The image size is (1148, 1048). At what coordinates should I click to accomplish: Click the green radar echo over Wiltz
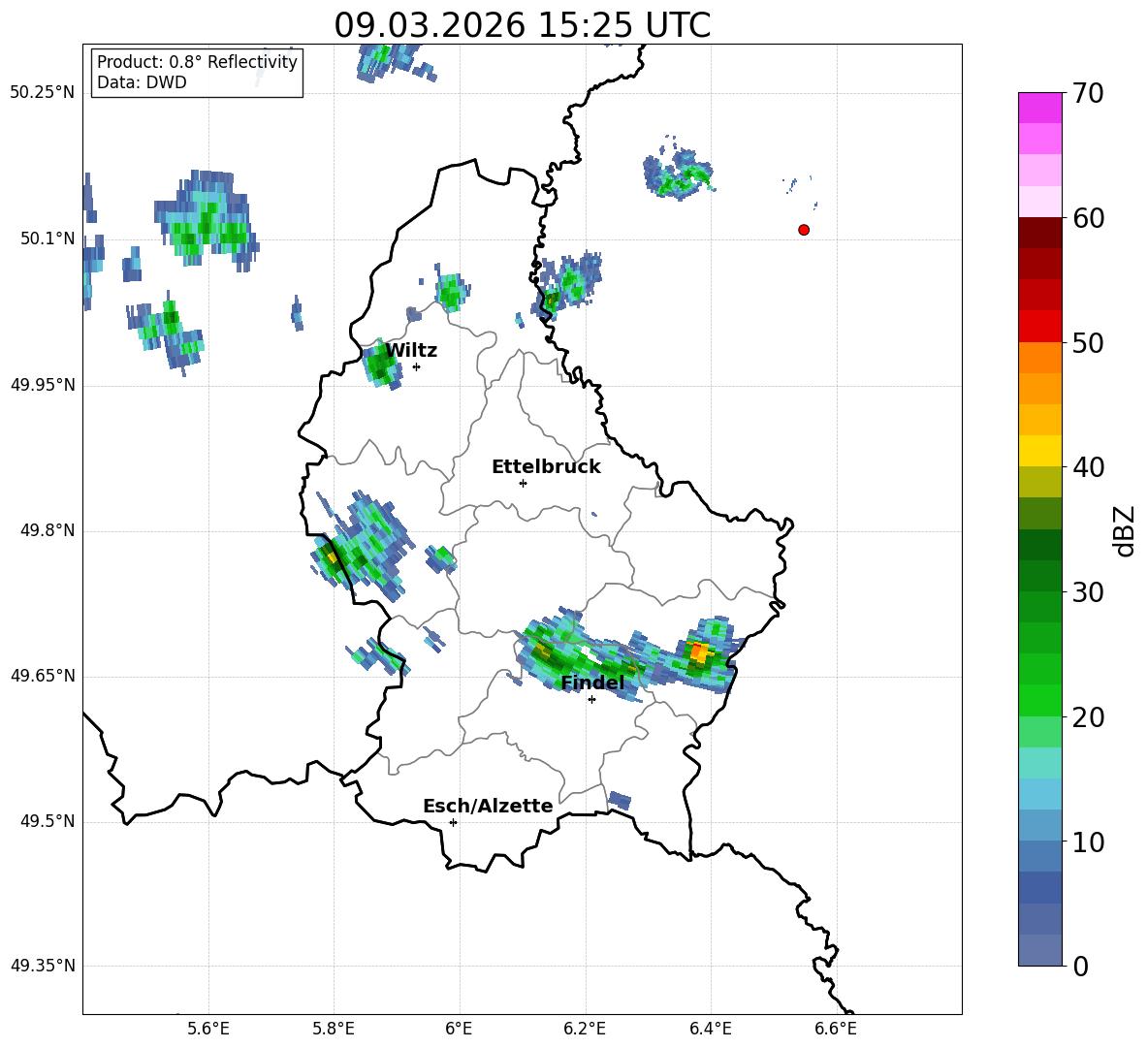(381, 363)
